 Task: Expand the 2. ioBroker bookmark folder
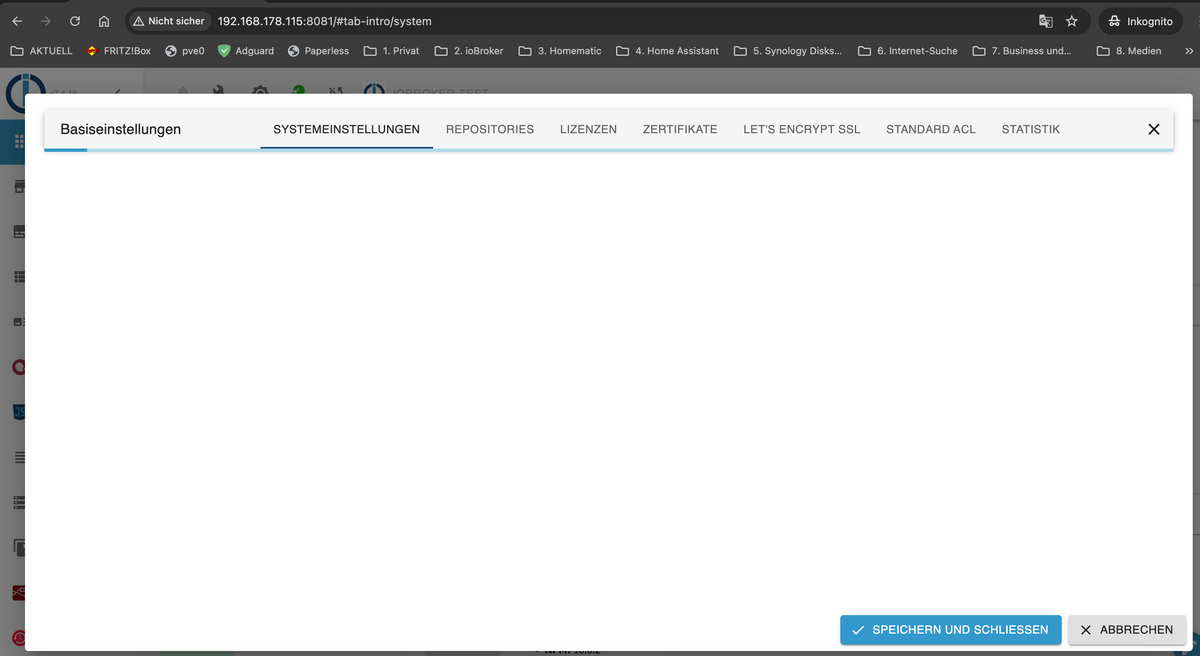pyautogui.click(x=469, y=50)
